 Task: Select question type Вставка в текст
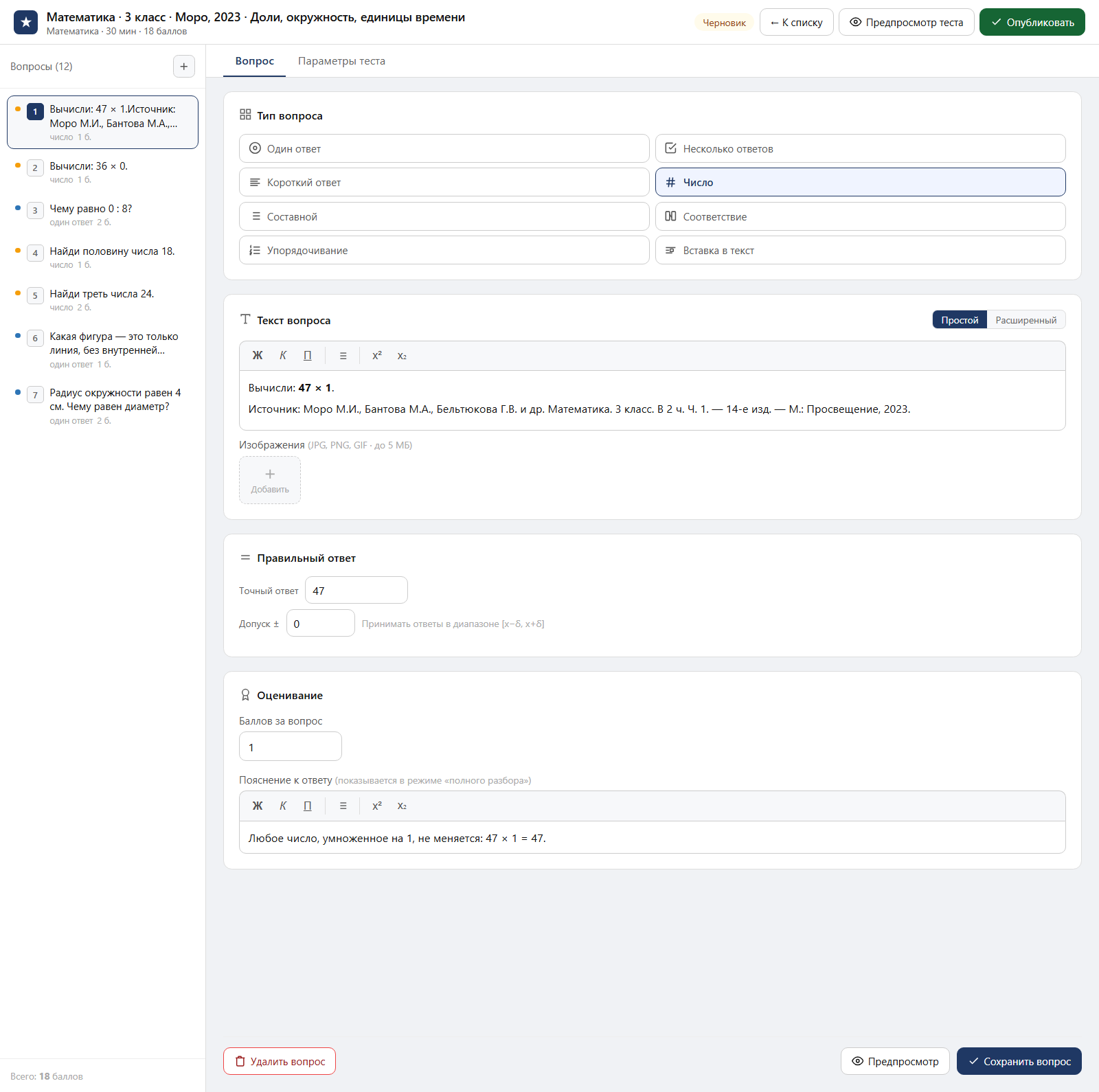click(x=860, y=250)
